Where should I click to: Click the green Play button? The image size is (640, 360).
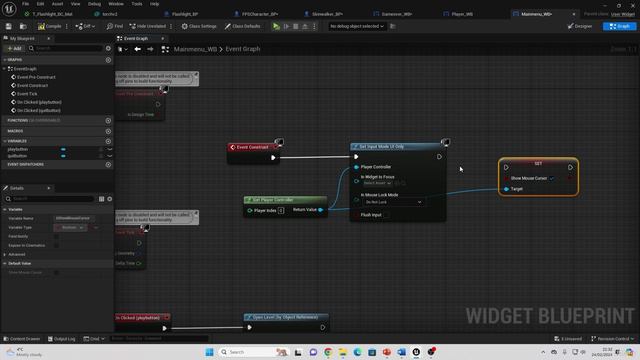(x=276, y=26)
